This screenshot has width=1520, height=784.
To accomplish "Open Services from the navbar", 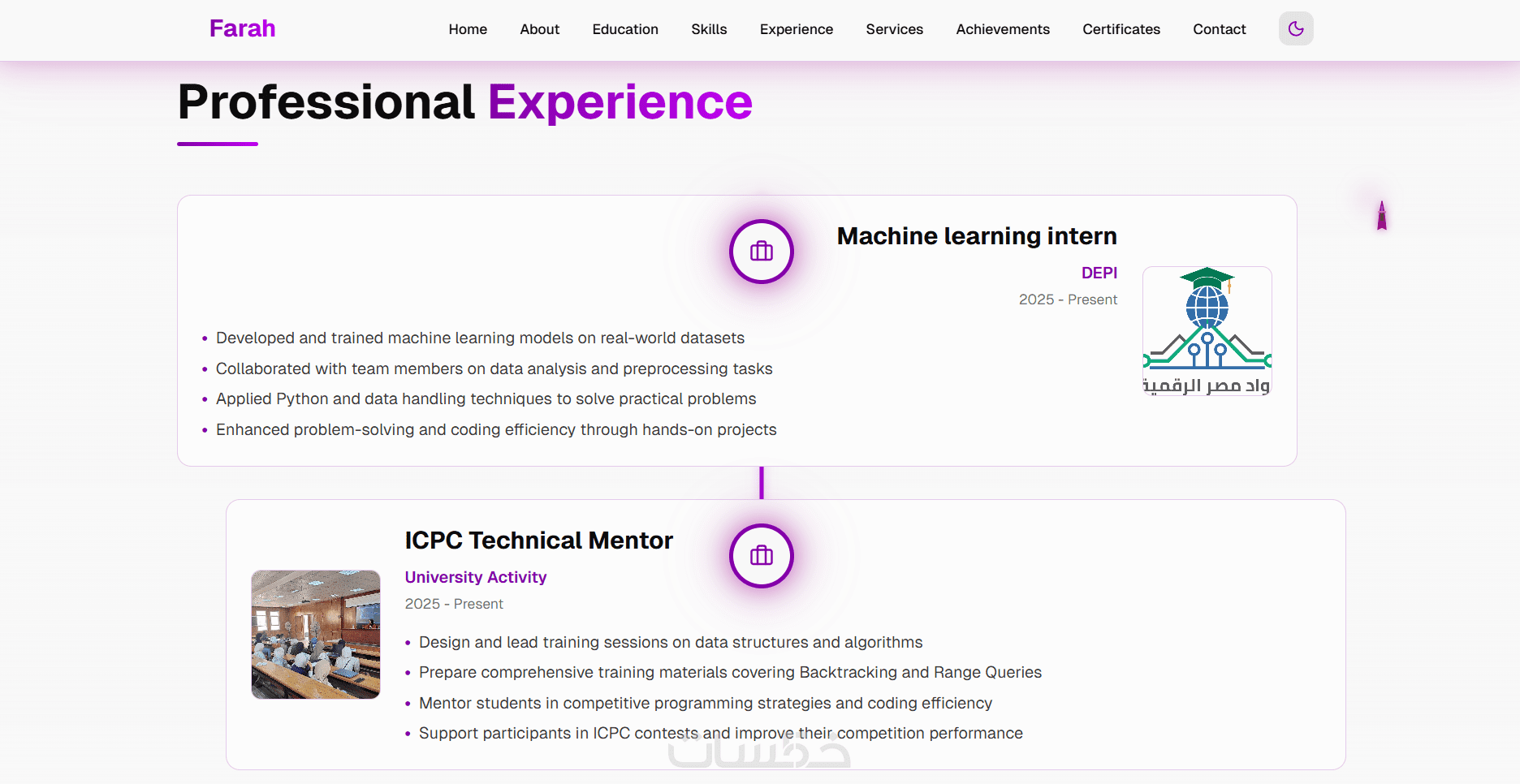I will pyautogui.click(x=894, y=29).
